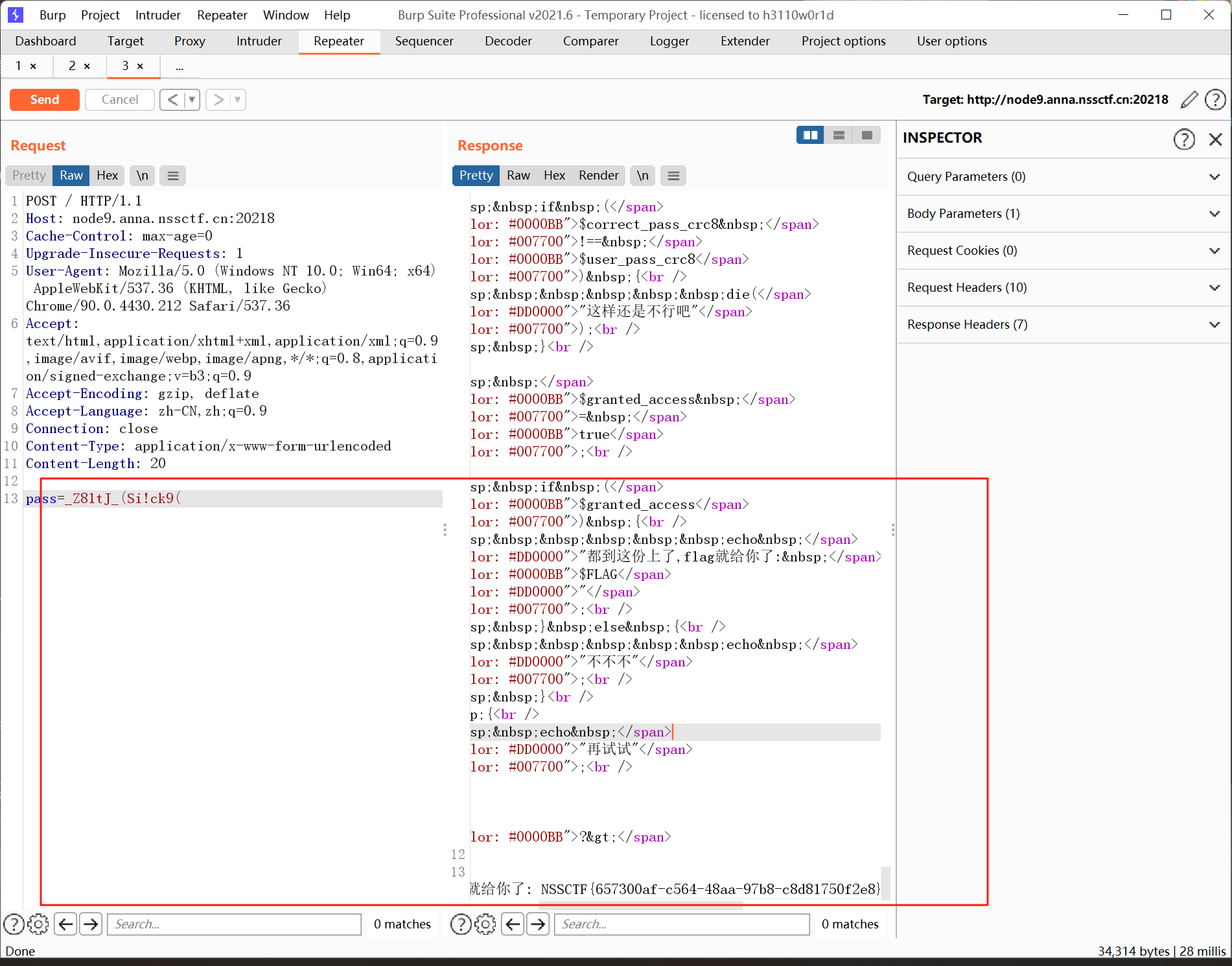Image resolution: width=1232 pixels, height=966 pixels.
Task: Toggle response non-printable characters \n button
Action: click(642, 176)
